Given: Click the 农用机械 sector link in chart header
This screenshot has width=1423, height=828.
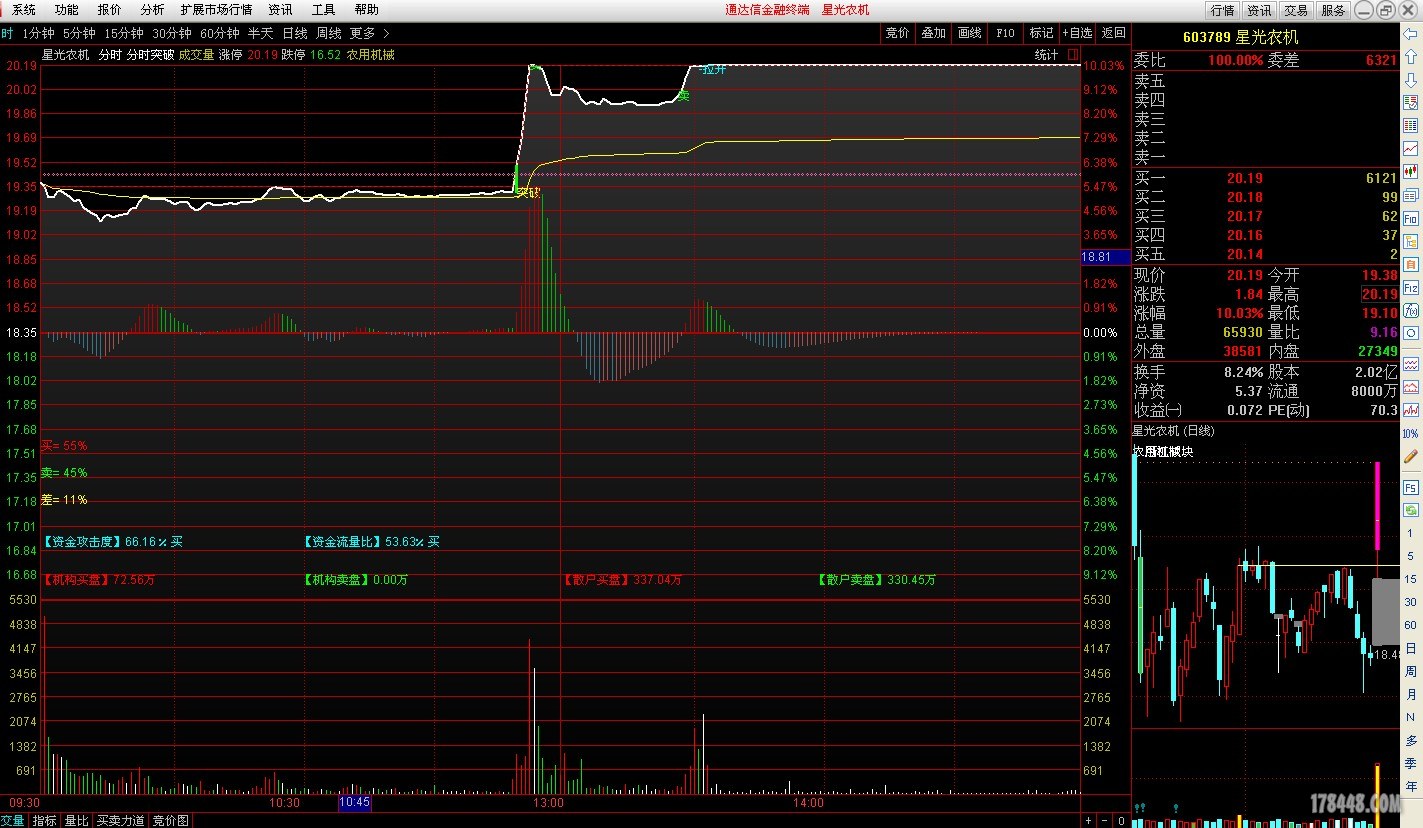Looking at the screenshot, I should tap(370, 55).
